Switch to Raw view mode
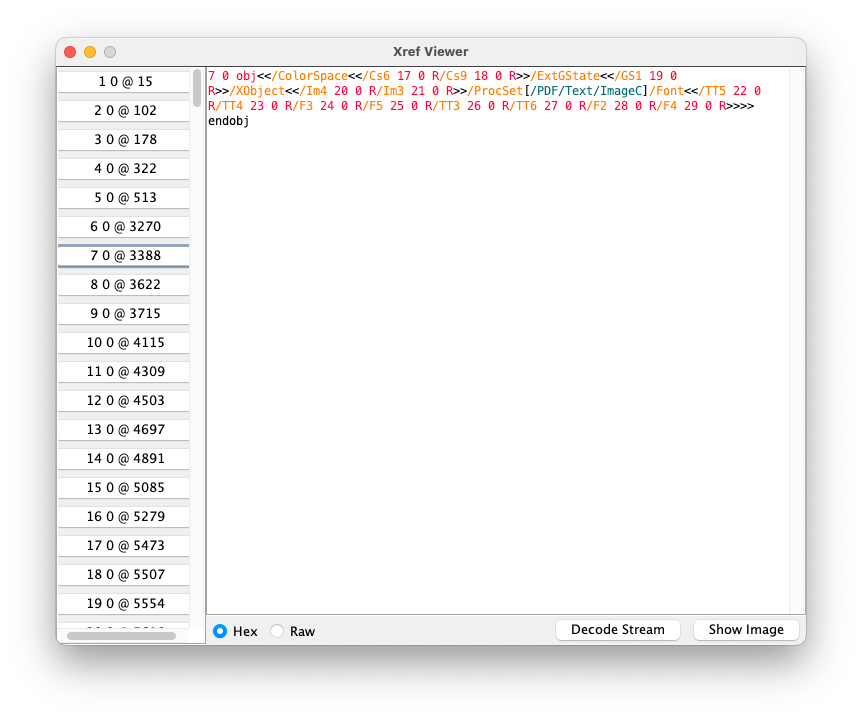This screenshot has height=719, width=862. pos(277,631)
